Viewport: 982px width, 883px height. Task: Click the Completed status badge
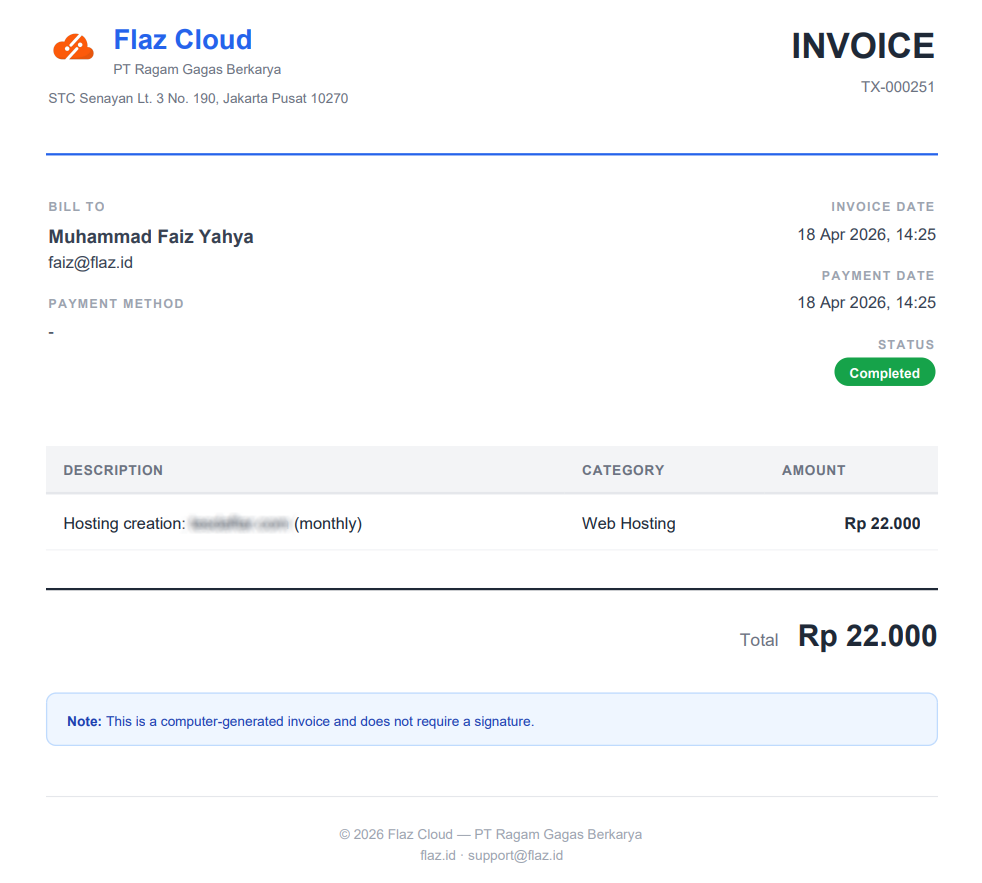click(x=884, y=373)
